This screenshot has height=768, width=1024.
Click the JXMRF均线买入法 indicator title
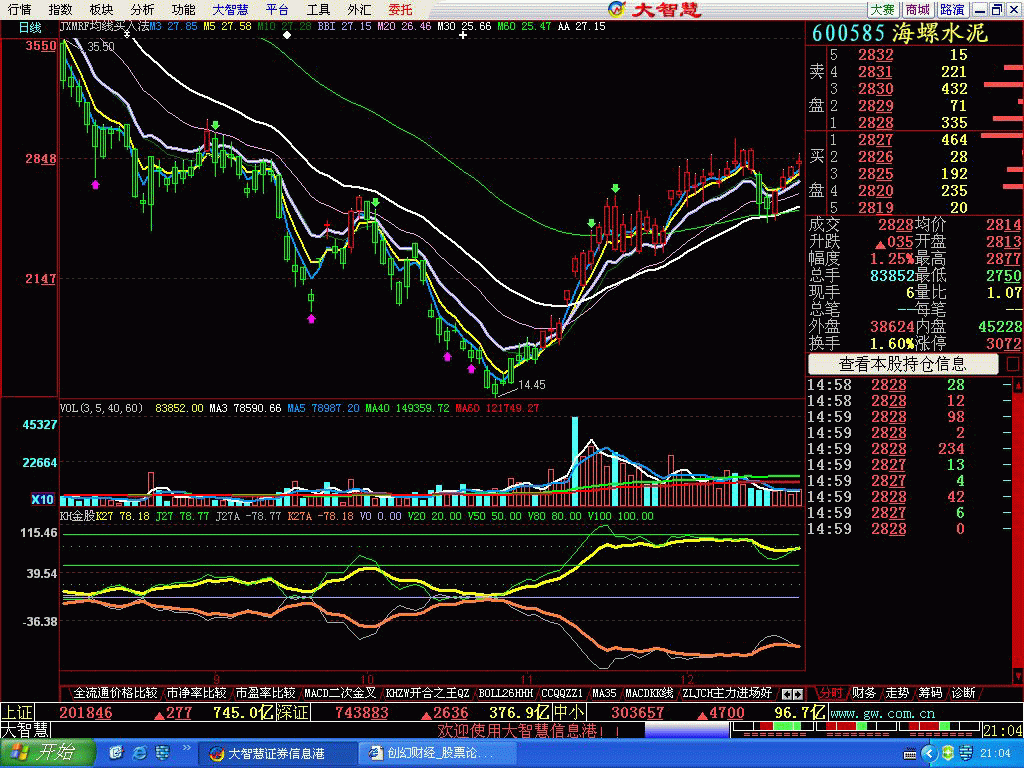click(x=104, y=26)
